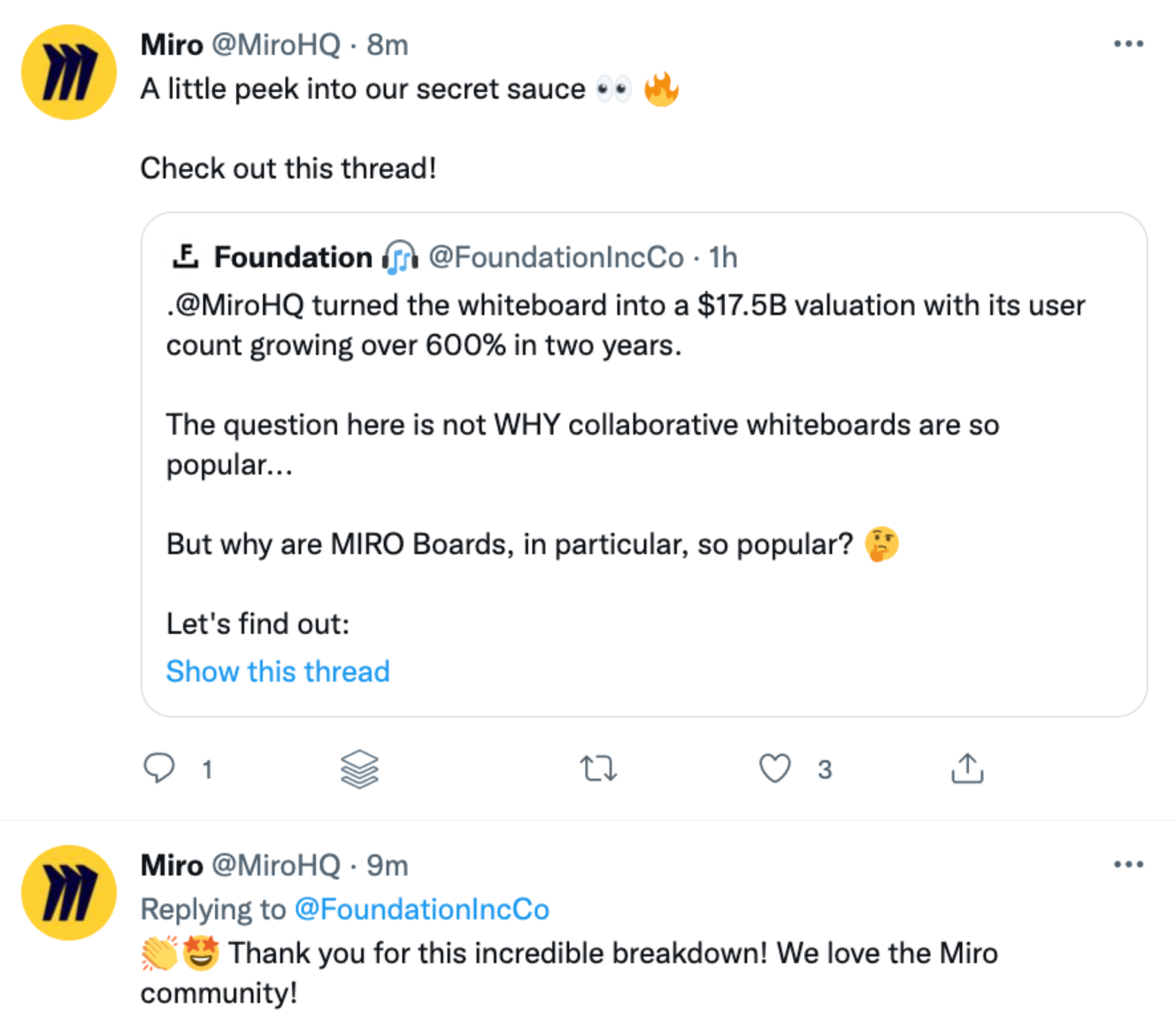The width and height of the screenshot is (1176, 1034).
Task: Click the Foundation display name
Action: (293, 258)
